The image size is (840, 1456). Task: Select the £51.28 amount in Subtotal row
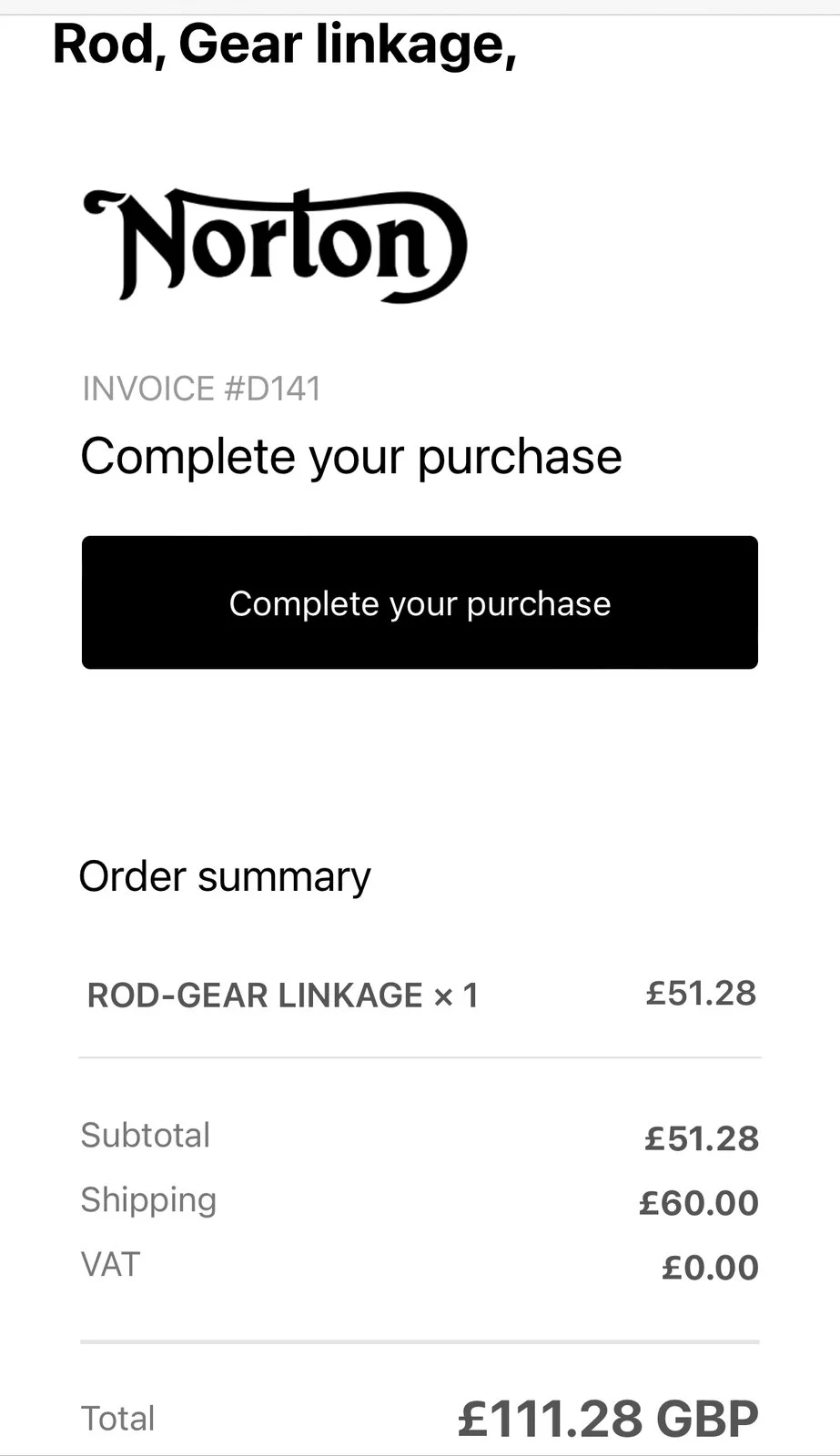(x=701, y=1138)
